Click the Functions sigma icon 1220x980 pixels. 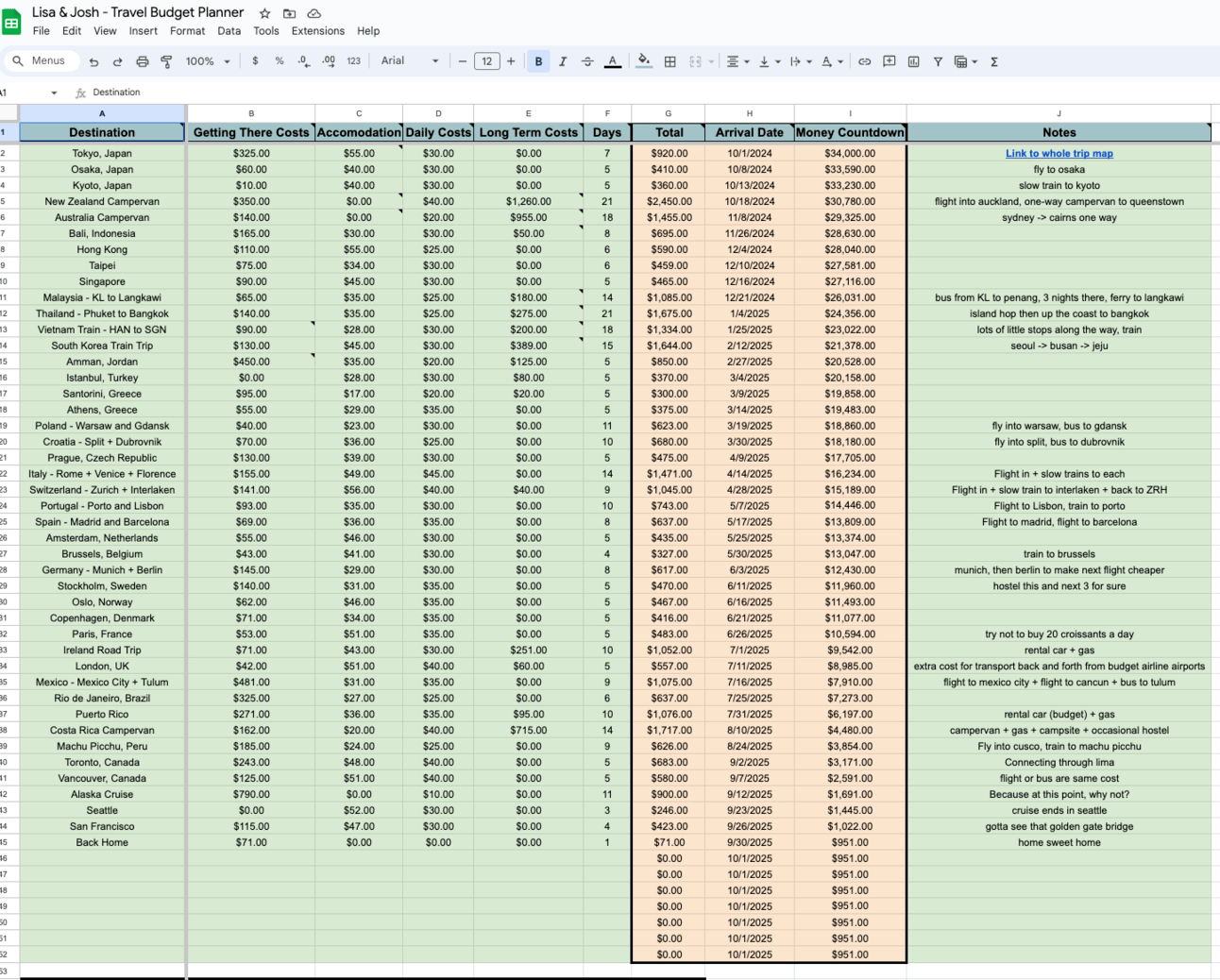pyautogui.click(x=994, y=61)
